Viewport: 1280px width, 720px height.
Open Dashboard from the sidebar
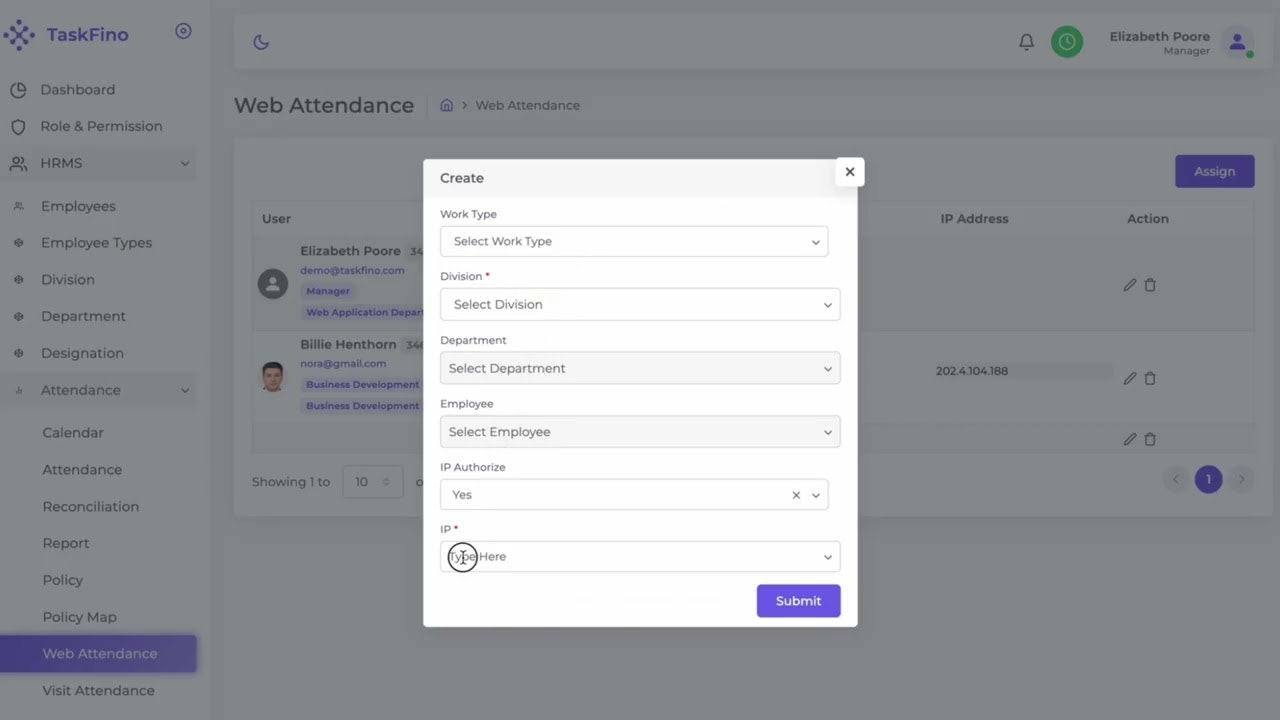pyautogui.click(x=77, y=90)
